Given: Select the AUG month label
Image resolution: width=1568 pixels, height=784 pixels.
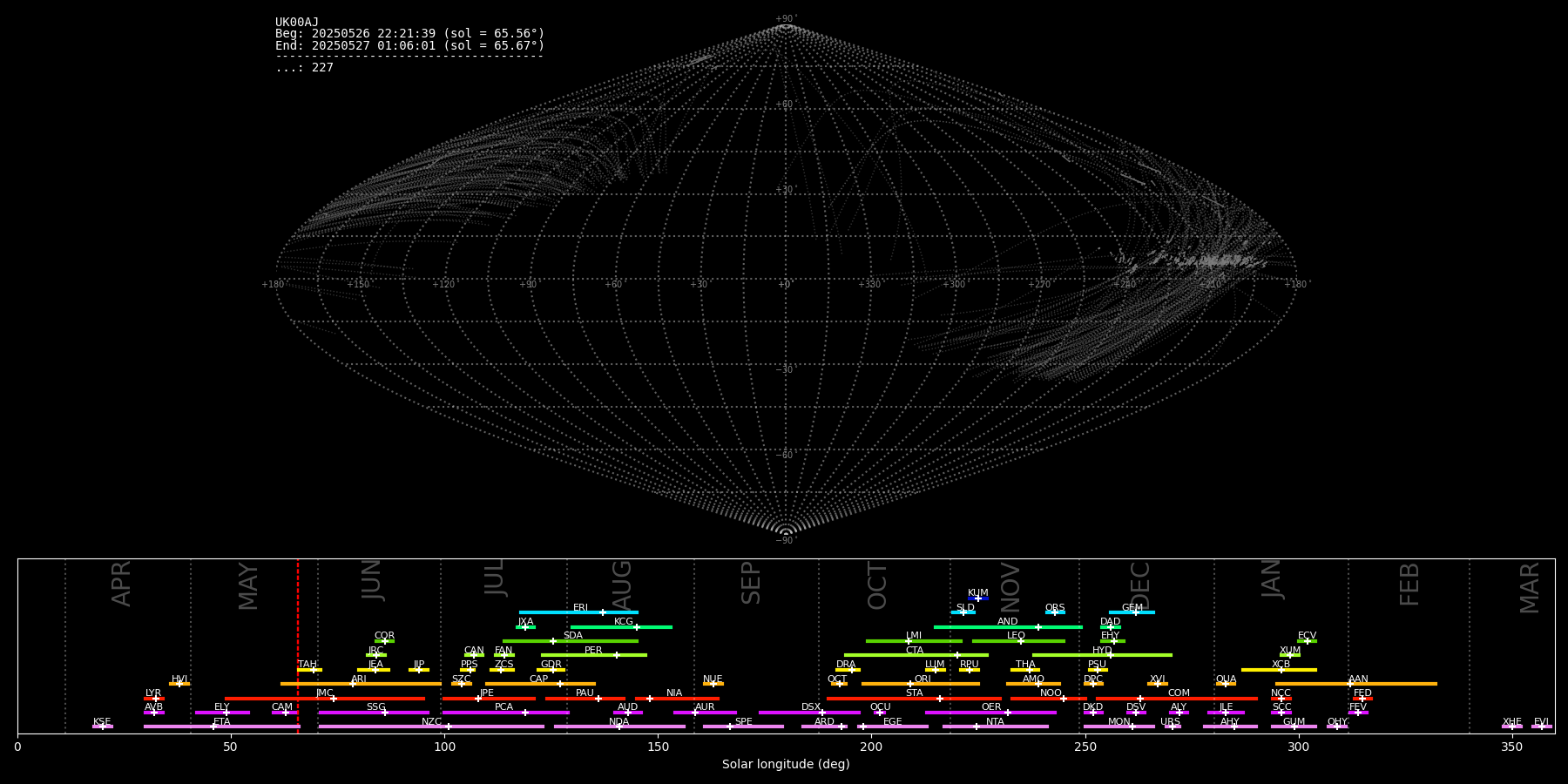Looking at the screenshot, I should coord(622,584).
